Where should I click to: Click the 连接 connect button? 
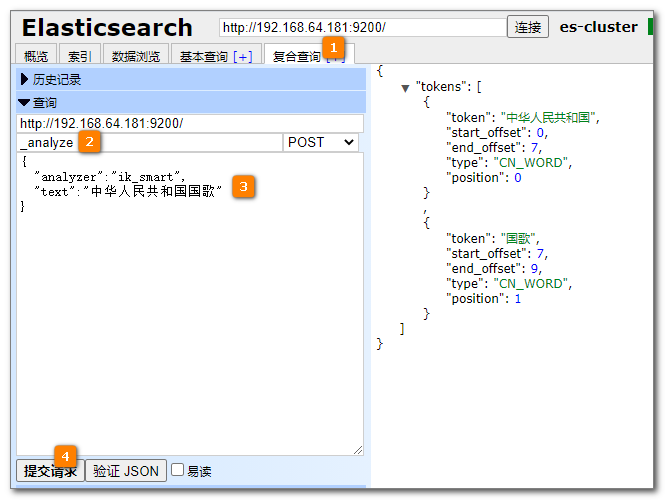pos(528,27)
